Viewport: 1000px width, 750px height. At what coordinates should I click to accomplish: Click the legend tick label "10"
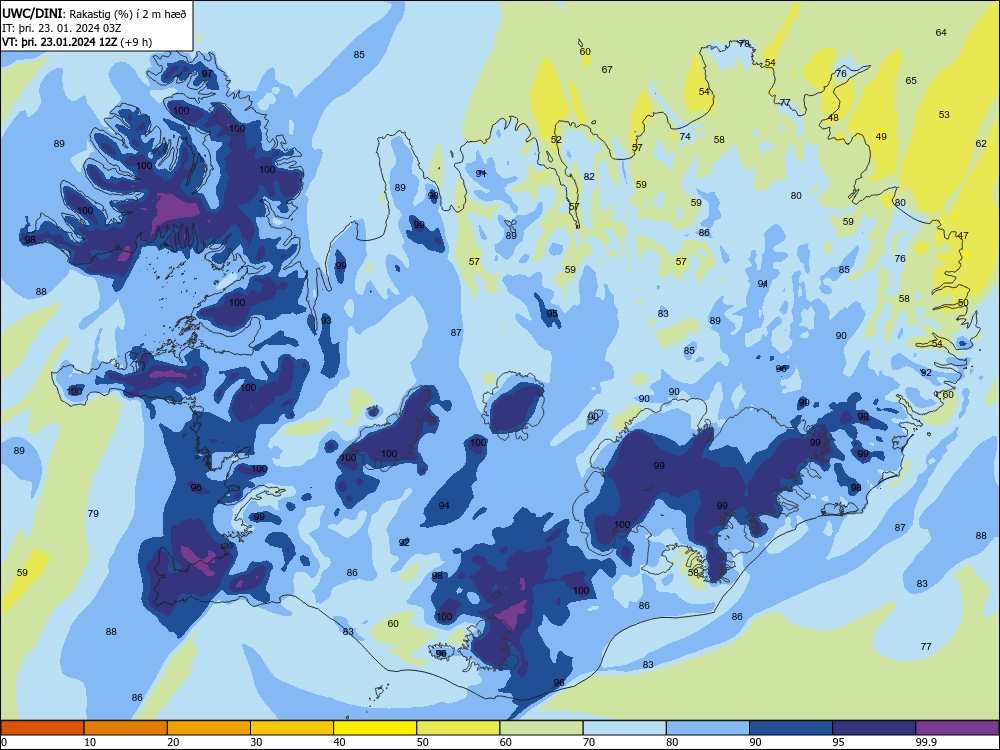90,742
